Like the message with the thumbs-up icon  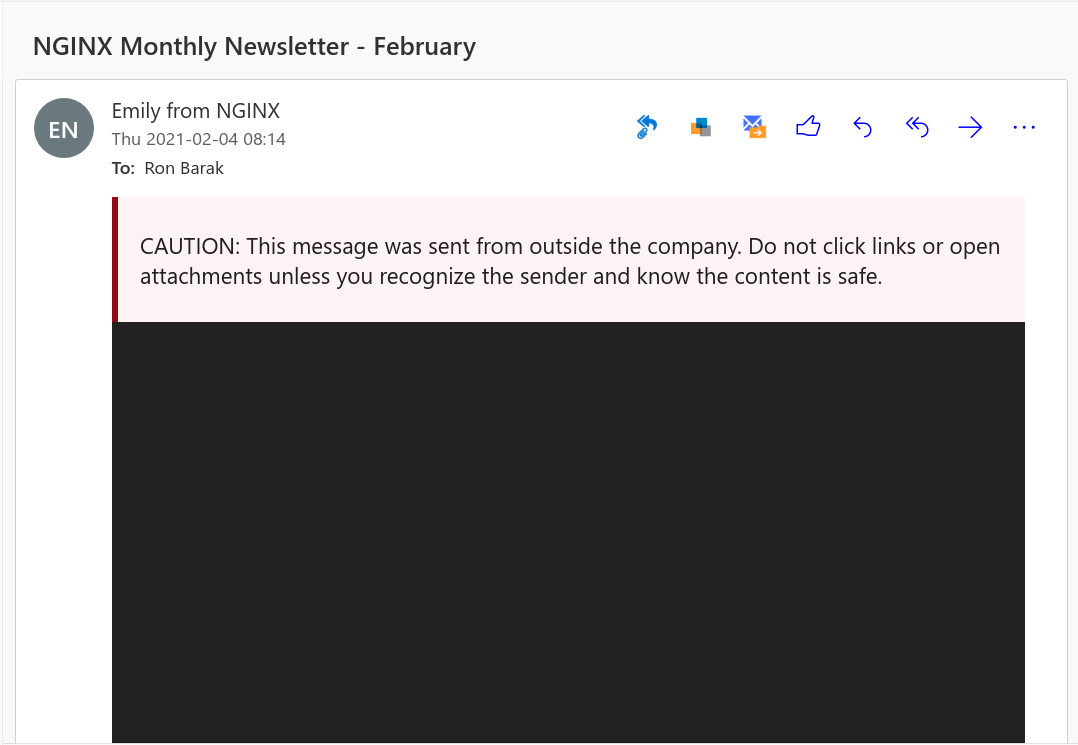(808, 127)
